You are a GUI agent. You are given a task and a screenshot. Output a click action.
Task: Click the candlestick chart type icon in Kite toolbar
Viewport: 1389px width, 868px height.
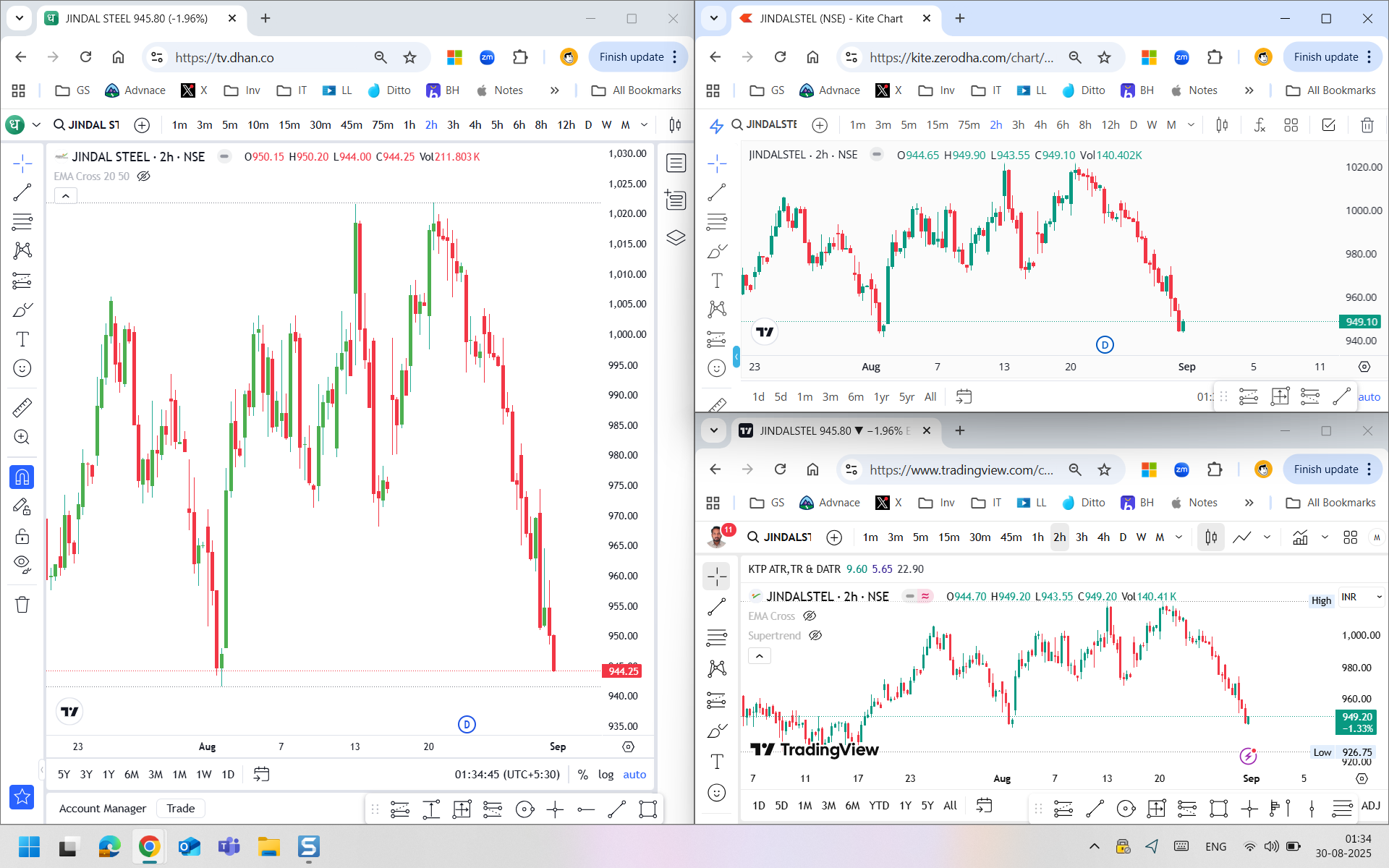click(x=1222, y=125)
